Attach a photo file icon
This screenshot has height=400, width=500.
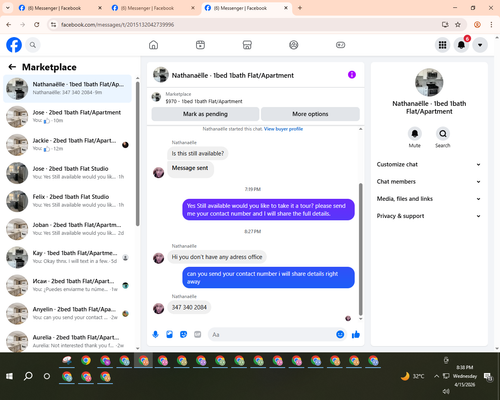[x=169, y=334]
